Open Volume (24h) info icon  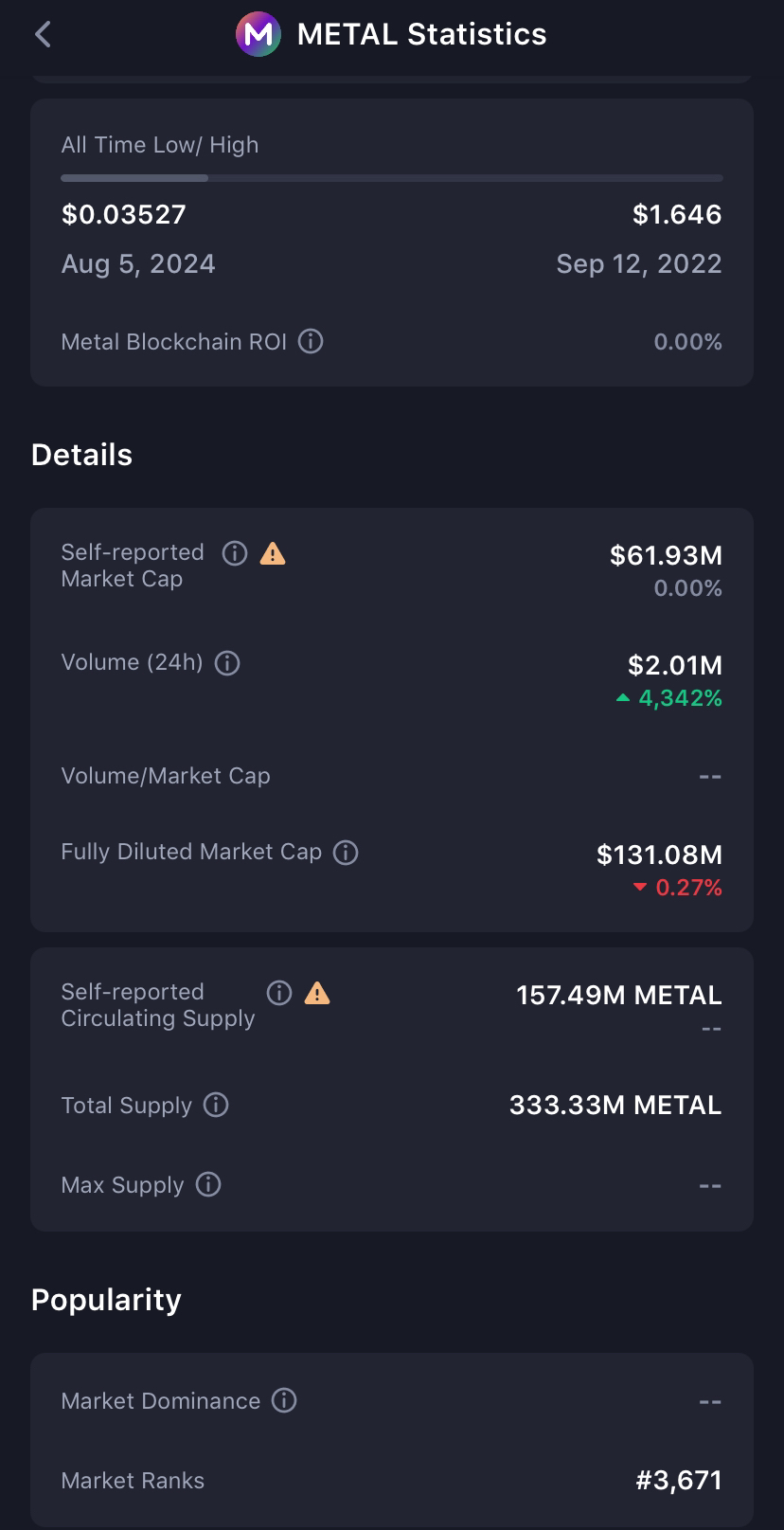pos(227,662)
